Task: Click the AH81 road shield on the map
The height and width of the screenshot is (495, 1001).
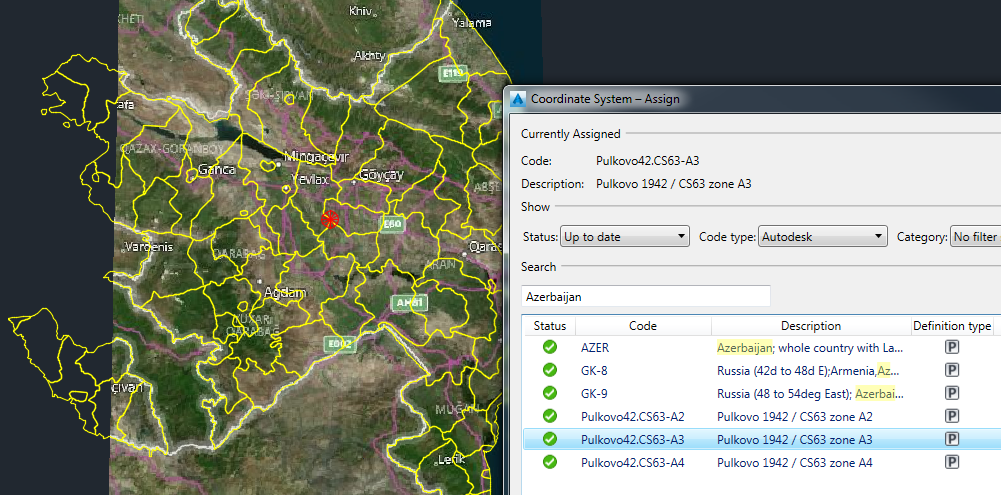Action: [409, 302]
